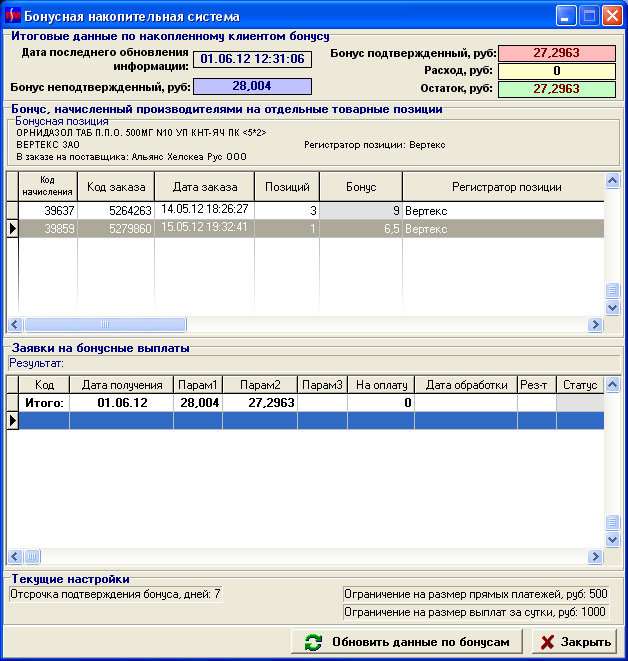Click the Результат: status field
This screenshot has width=628, height=661.
[x=314, y=363]
